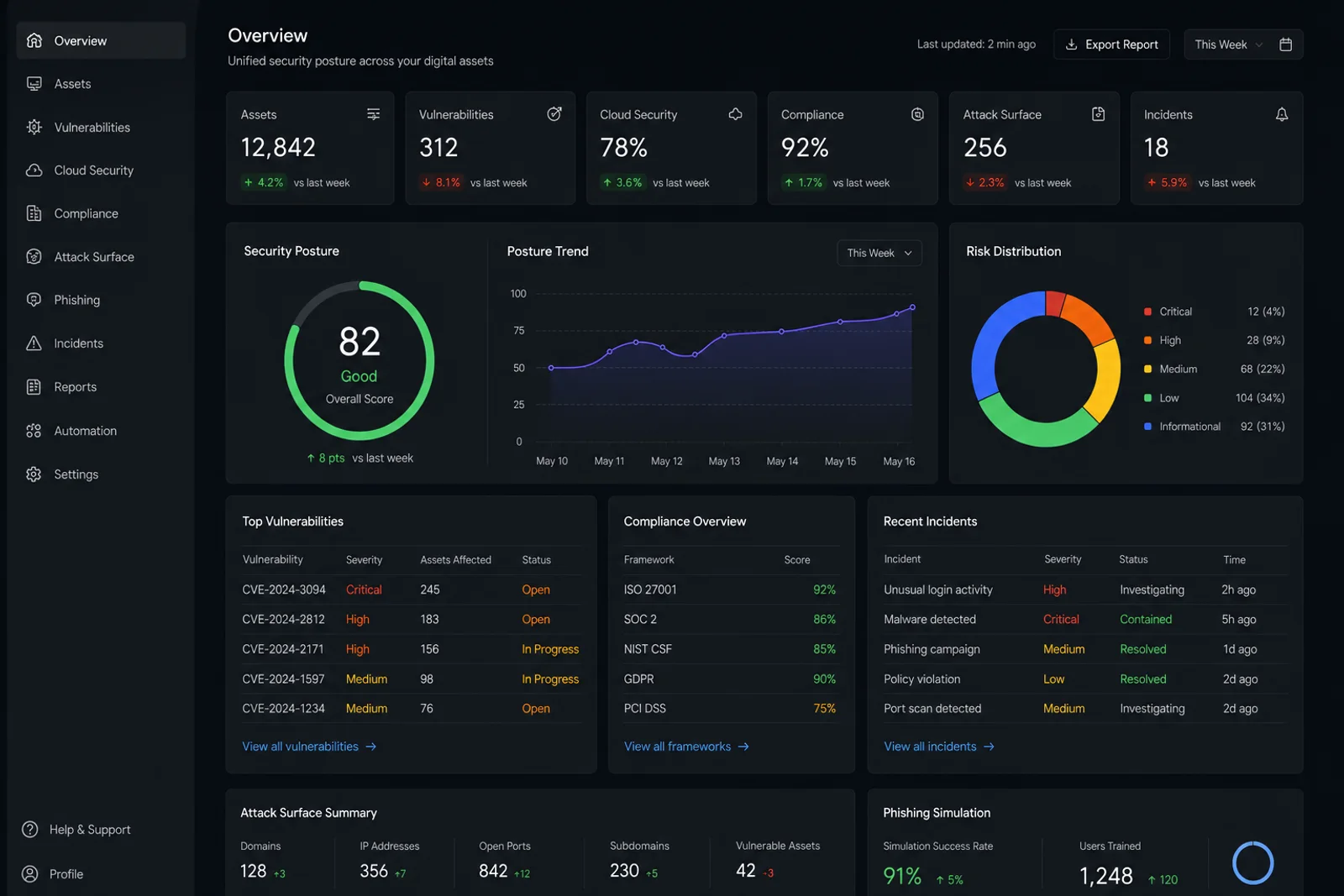
Task: Select the CVE-2024-3094 vulnerability row
Action: [x=412, y=589]
